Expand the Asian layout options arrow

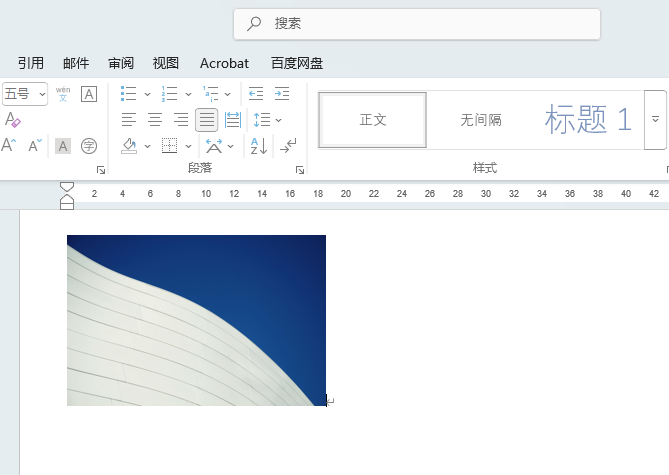click(x=231, y=146)
